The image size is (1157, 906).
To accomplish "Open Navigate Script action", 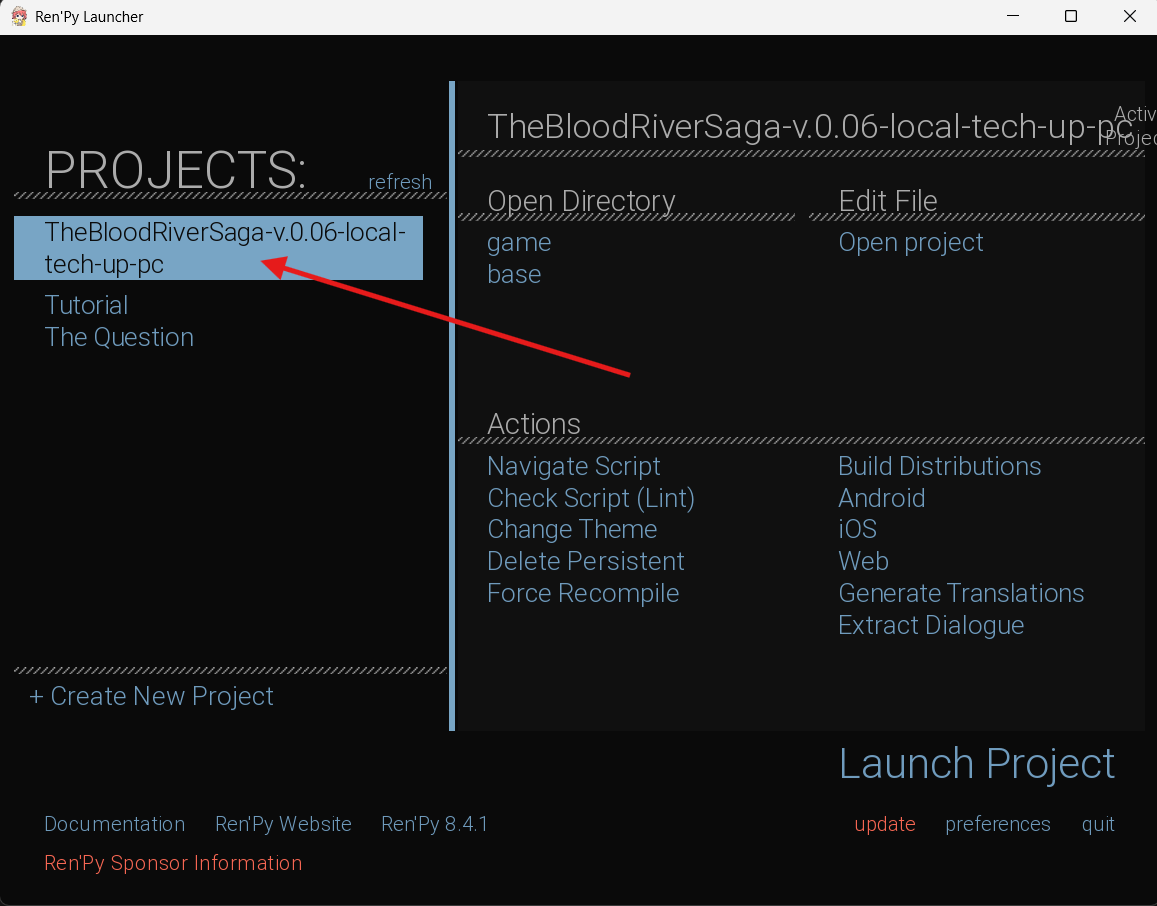I will pyautogui.click(x=573, y=466).
